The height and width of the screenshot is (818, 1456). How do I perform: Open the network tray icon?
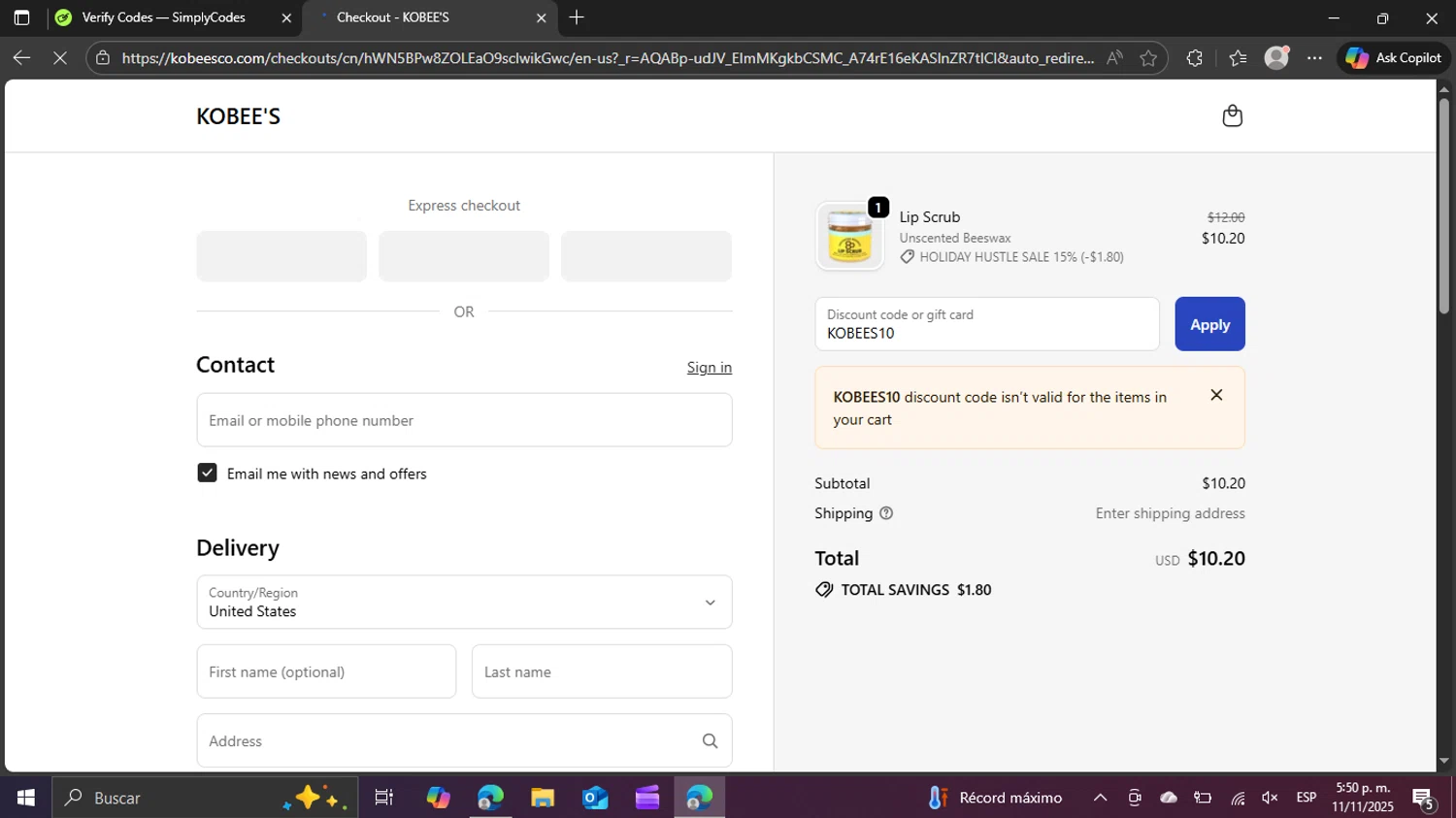pyautogui.click(x=1238, y=798)
